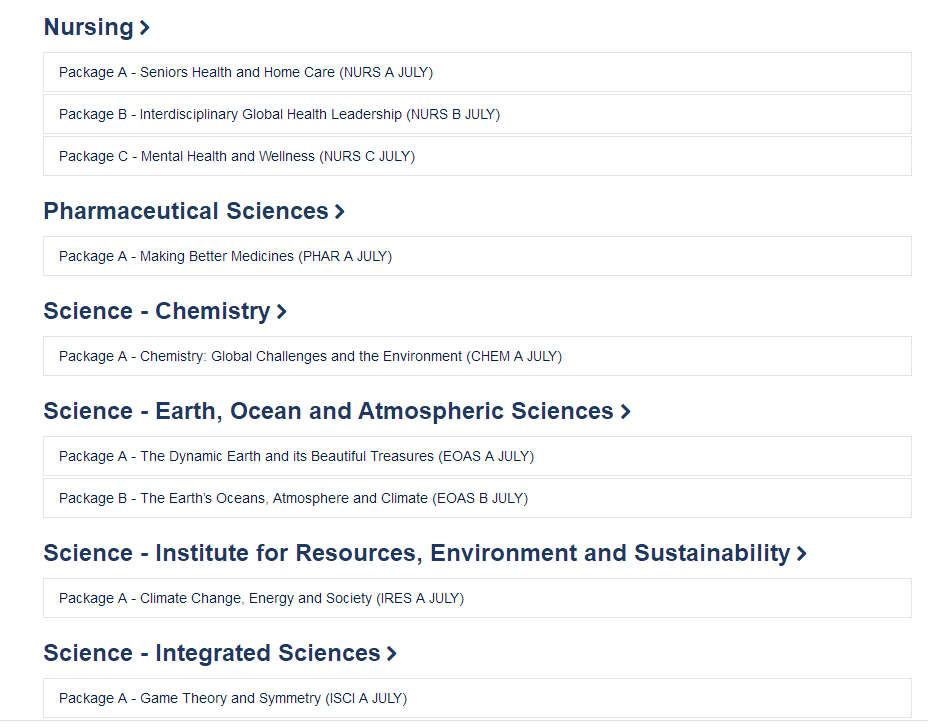This screenshot has width=928, height=727.
Task: Click the chevron next to Pharmaceutical Sciences
Action: pyautogui.click(x=340, y=211)
